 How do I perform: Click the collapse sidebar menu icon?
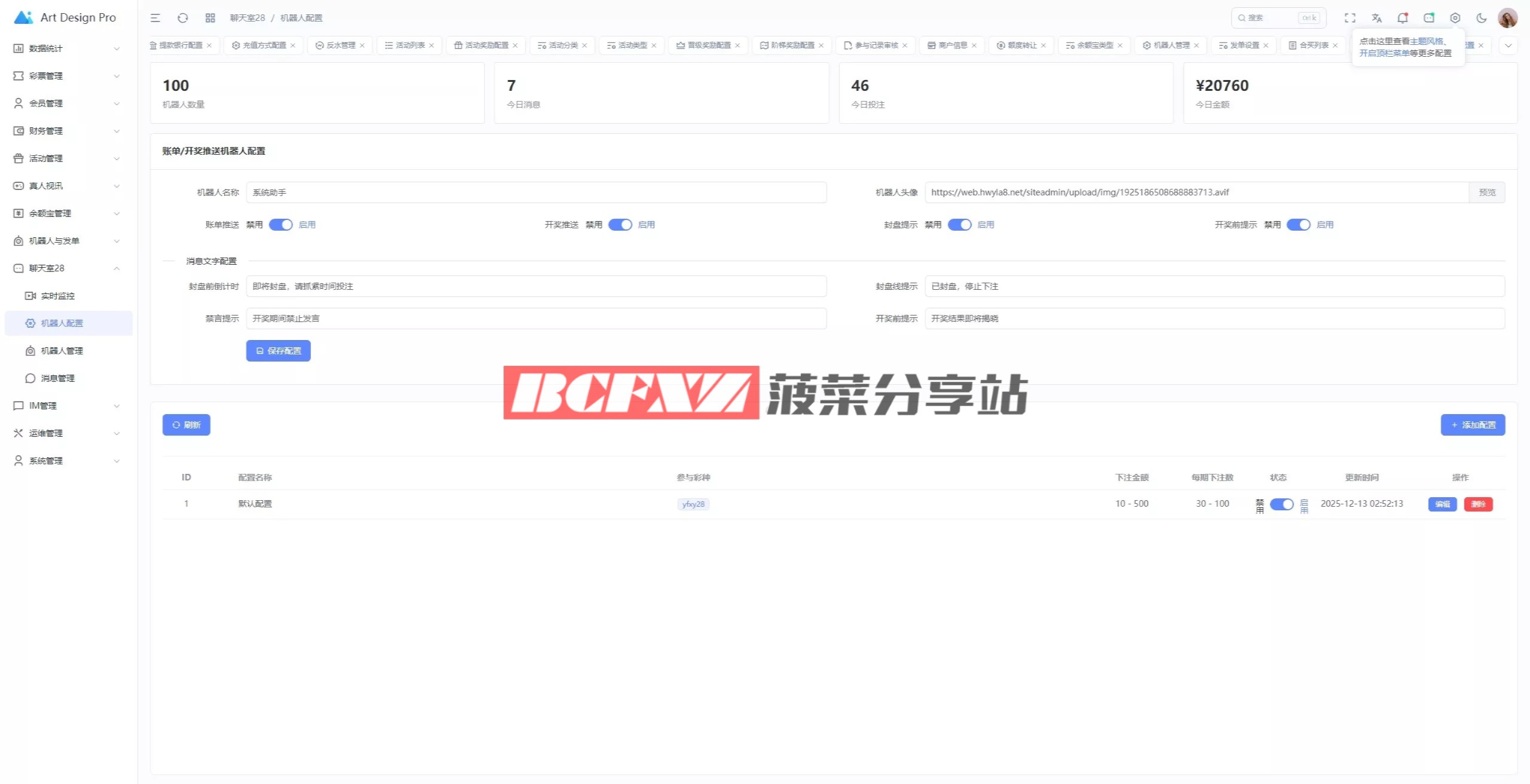pos(155,18)
